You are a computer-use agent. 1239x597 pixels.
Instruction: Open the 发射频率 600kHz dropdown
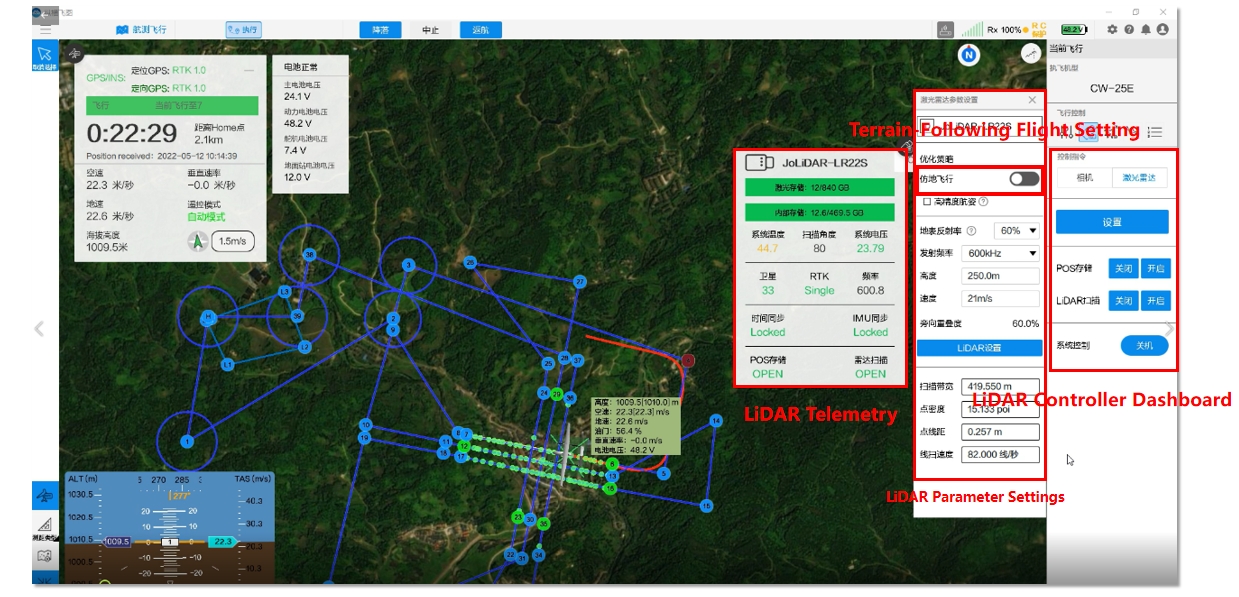click(x=1000, y=254)
